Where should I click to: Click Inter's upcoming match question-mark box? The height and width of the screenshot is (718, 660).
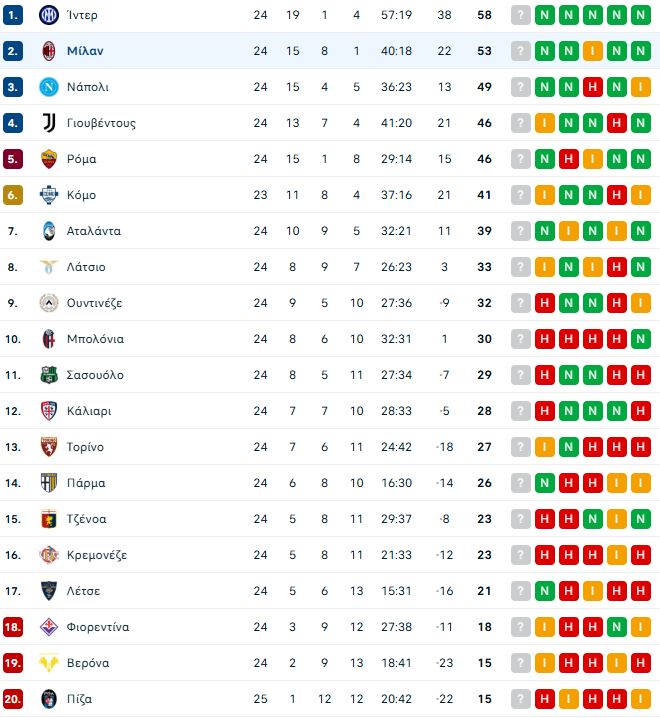[x=520, y=15]
